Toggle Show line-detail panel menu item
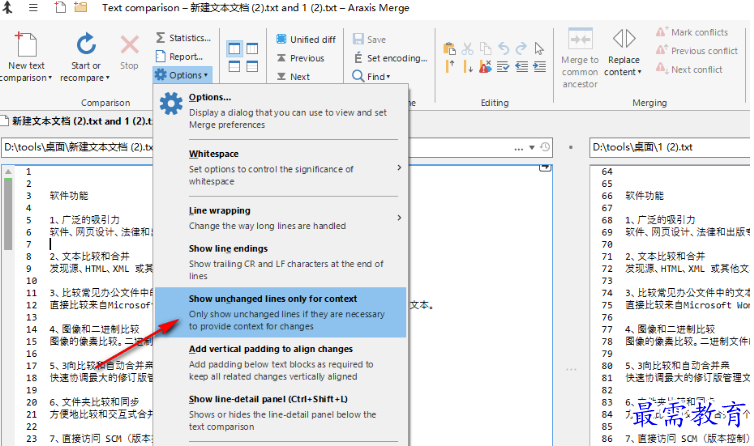 pos(281,412)
